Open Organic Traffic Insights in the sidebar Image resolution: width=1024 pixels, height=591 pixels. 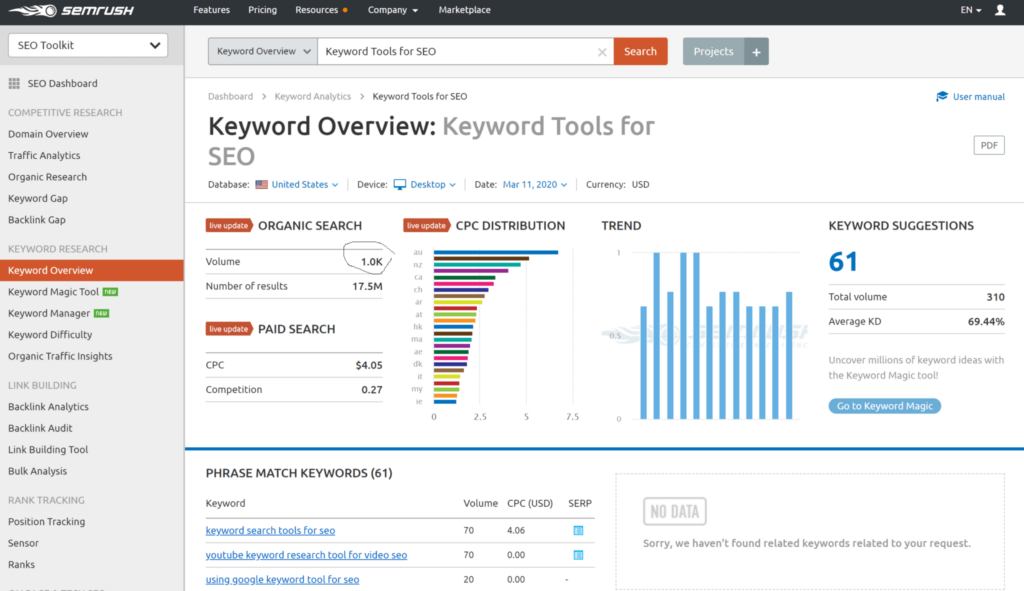(60, 357)
